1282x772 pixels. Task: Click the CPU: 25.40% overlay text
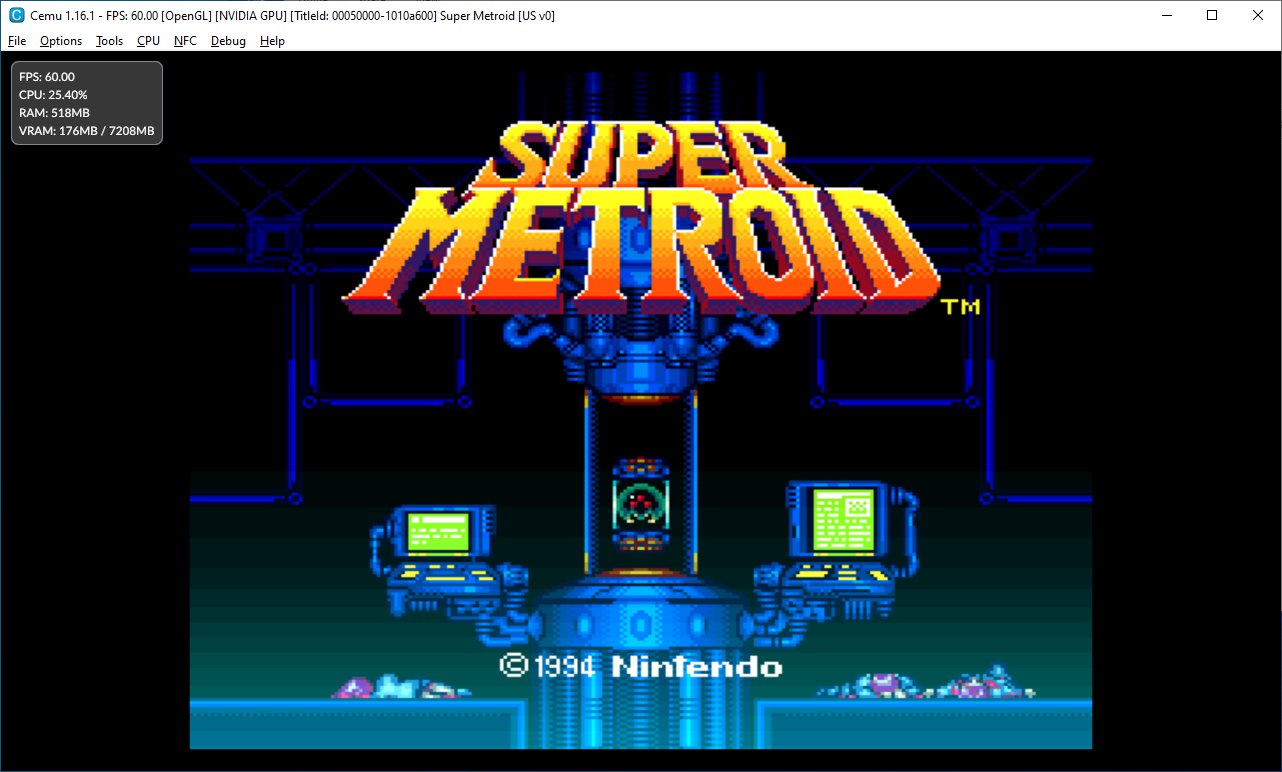tap(53, 95)
